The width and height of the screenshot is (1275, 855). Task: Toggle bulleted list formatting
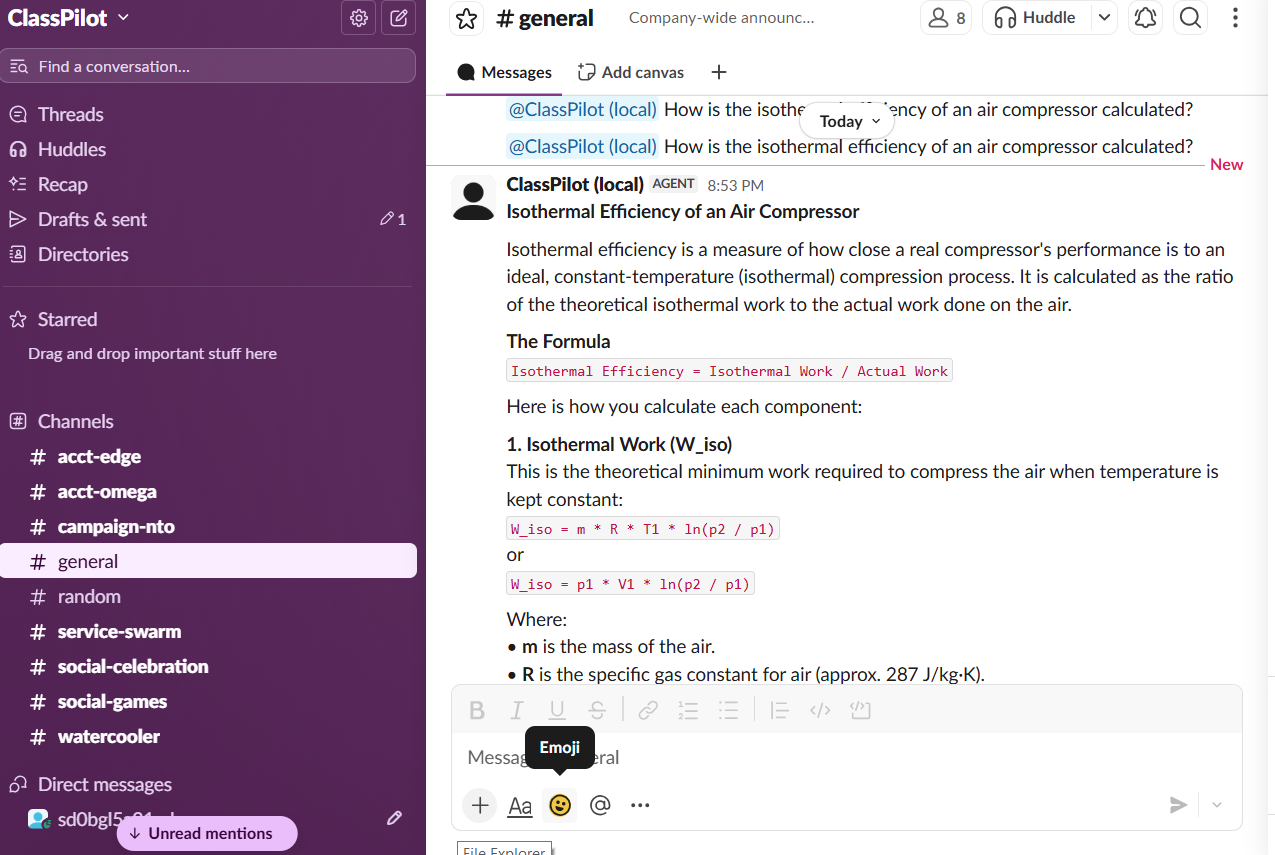728,710
